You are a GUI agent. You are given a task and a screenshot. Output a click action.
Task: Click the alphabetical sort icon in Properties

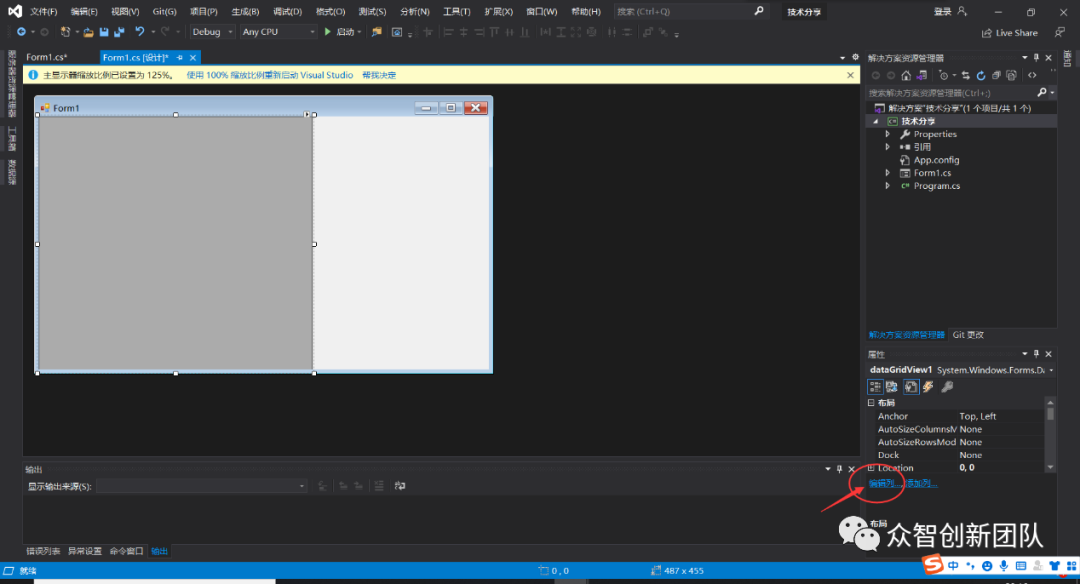click(x=893, y=387)
